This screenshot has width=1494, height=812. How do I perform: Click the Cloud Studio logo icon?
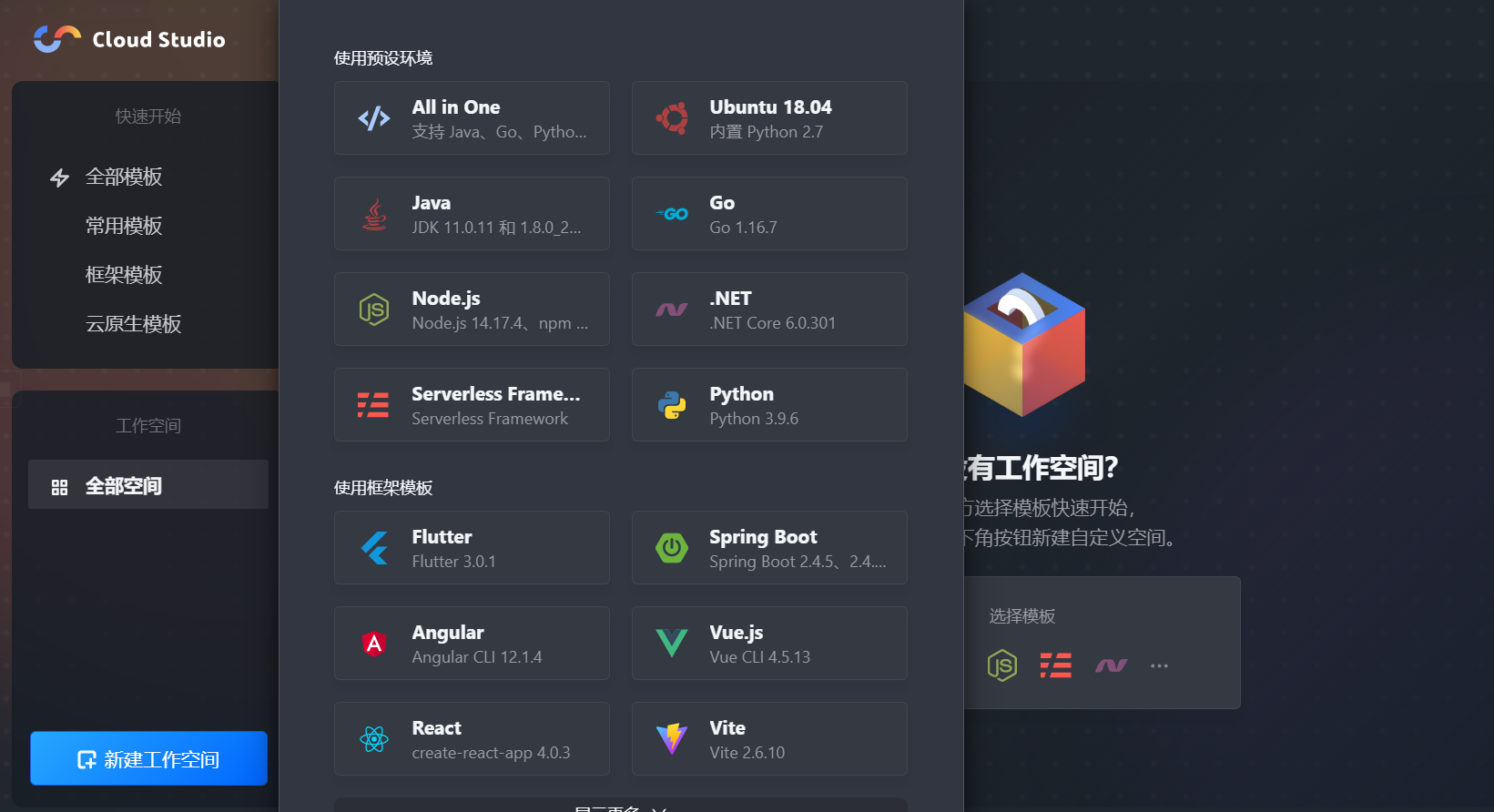pyautogui.click(x=57, y=39)
